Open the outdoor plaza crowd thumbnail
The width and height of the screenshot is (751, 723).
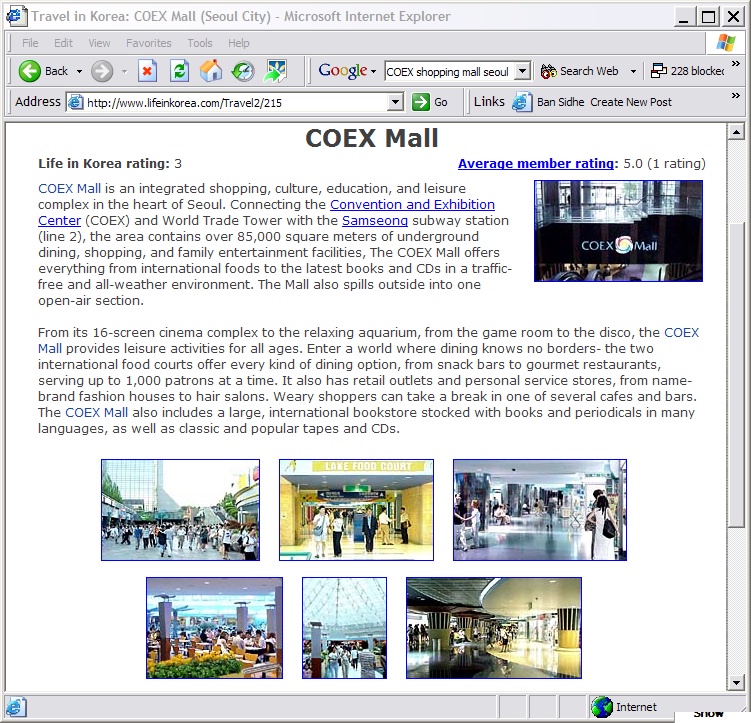[x=181, y=510]
